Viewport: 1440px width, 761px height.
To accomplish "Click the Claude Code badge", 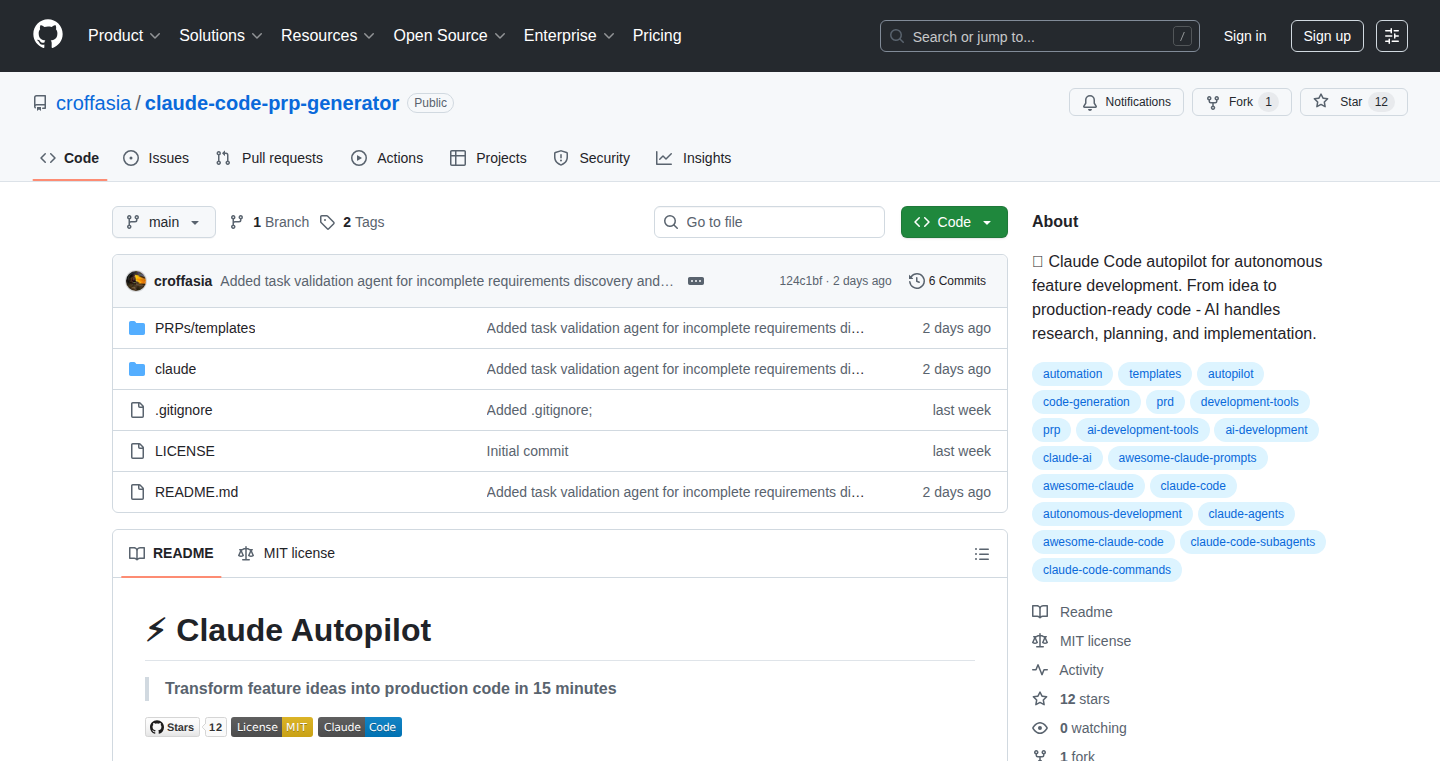I will pos(360,727).
